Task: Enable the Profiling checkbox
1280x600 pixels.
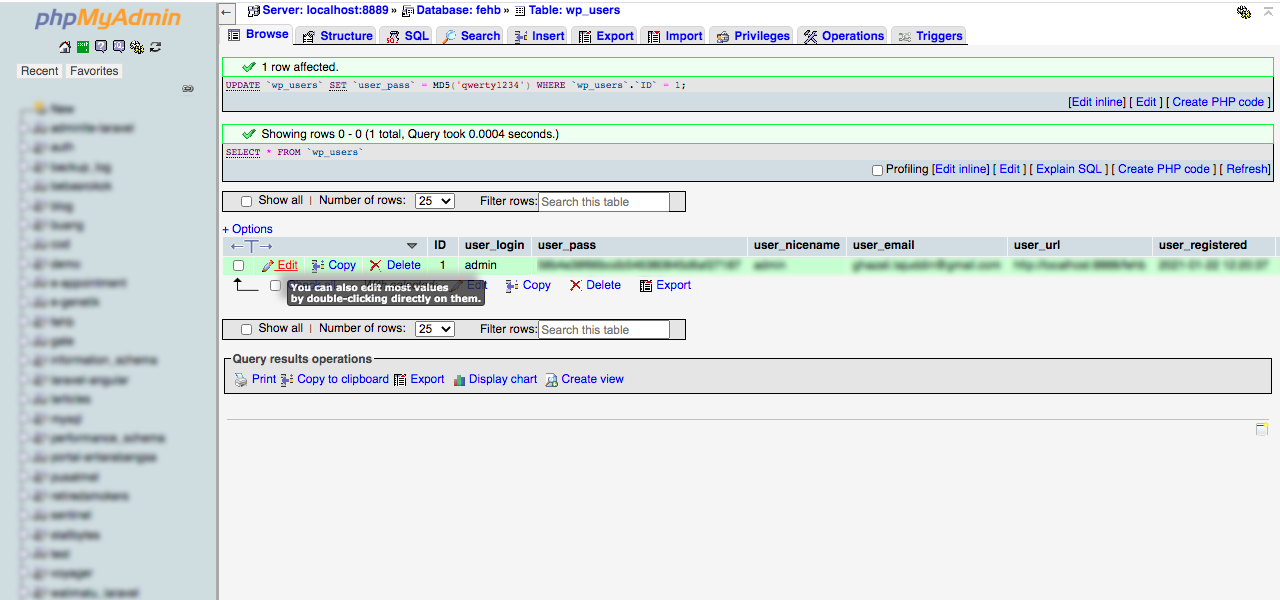Action: [x=877, y=170]
